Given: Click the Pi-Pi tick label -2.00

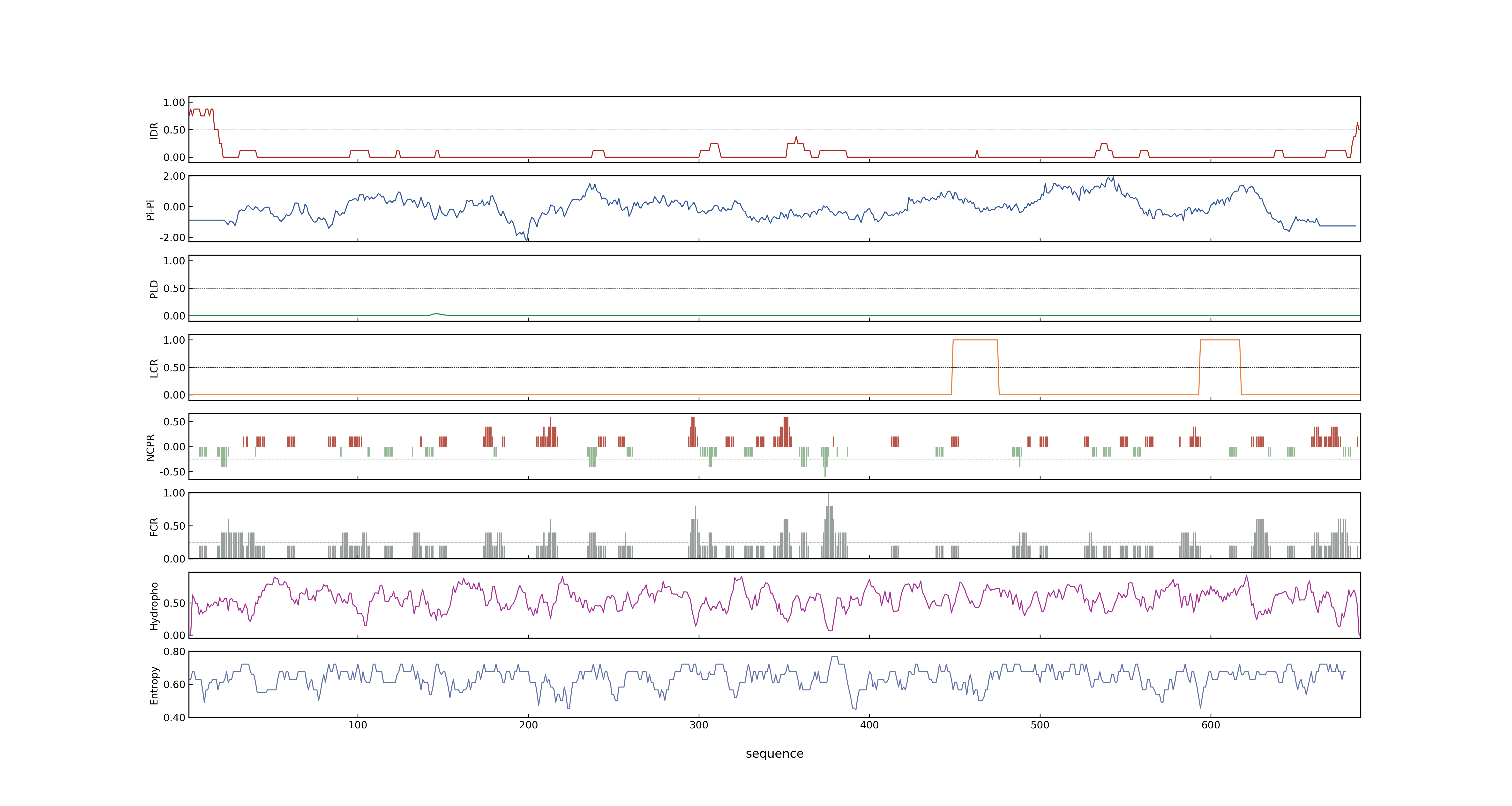Looking at the screenshot, I should coord(172,237).
